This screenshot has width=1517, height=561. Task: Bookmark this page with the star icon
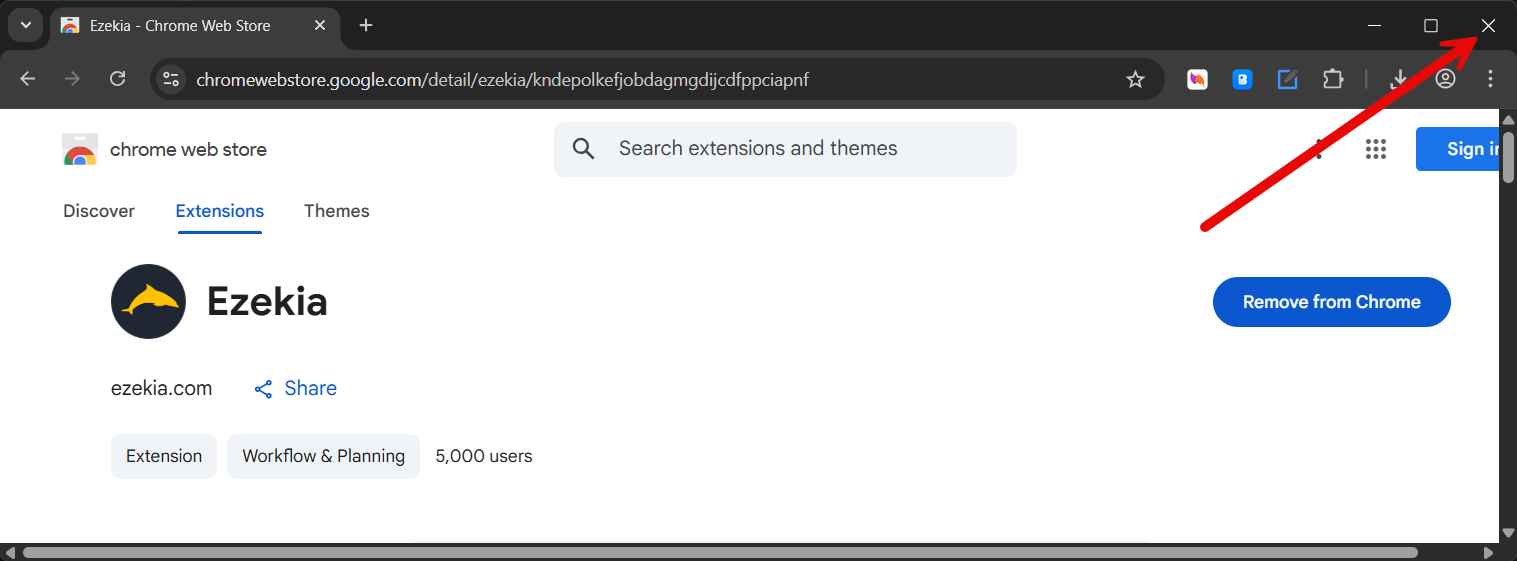[x=1135, y=79]
